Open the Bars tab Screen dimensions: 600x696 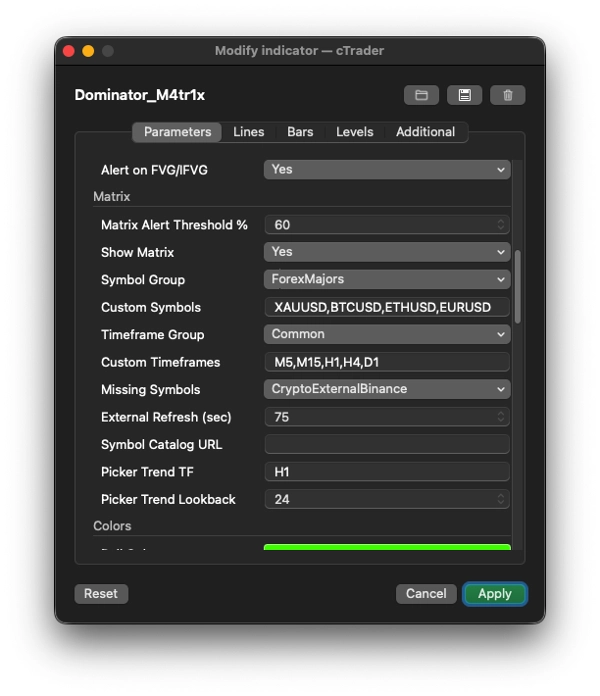[x=300, y=132]
